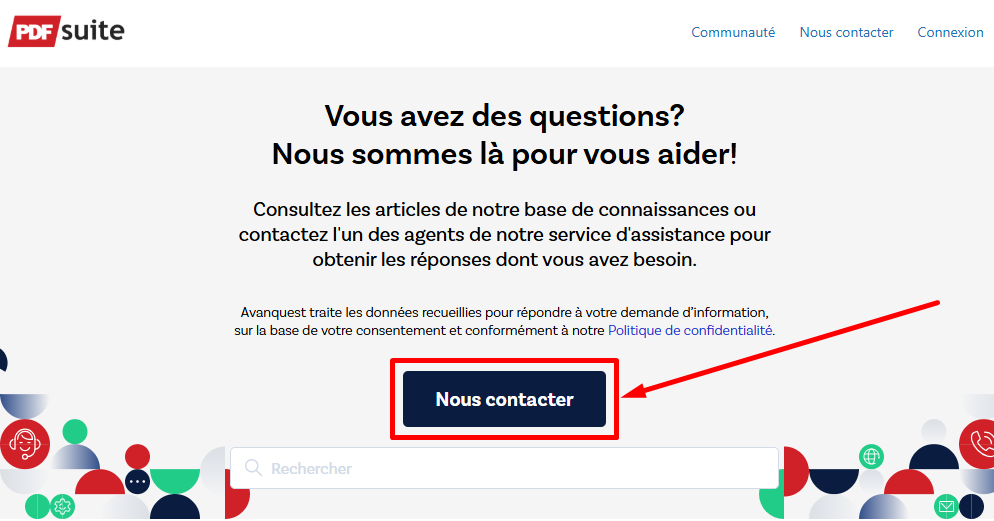Click the heading Vous avez des questions?

click(x=505, y=116)
